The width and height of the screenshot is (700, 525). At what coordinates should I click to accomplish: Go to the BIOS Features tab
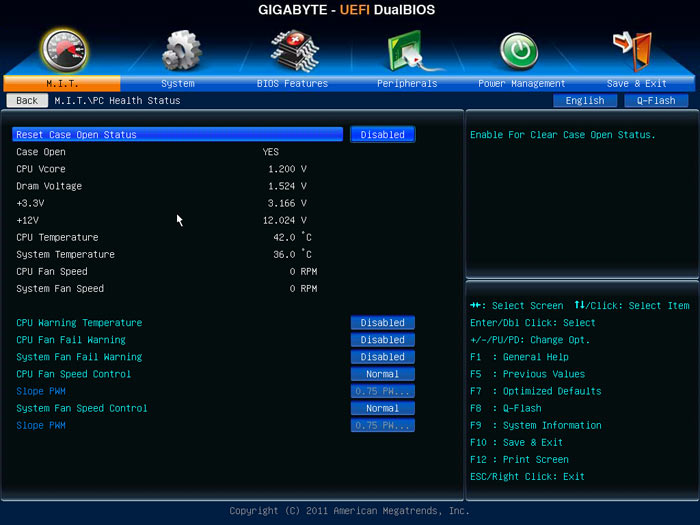coord(292,83)
